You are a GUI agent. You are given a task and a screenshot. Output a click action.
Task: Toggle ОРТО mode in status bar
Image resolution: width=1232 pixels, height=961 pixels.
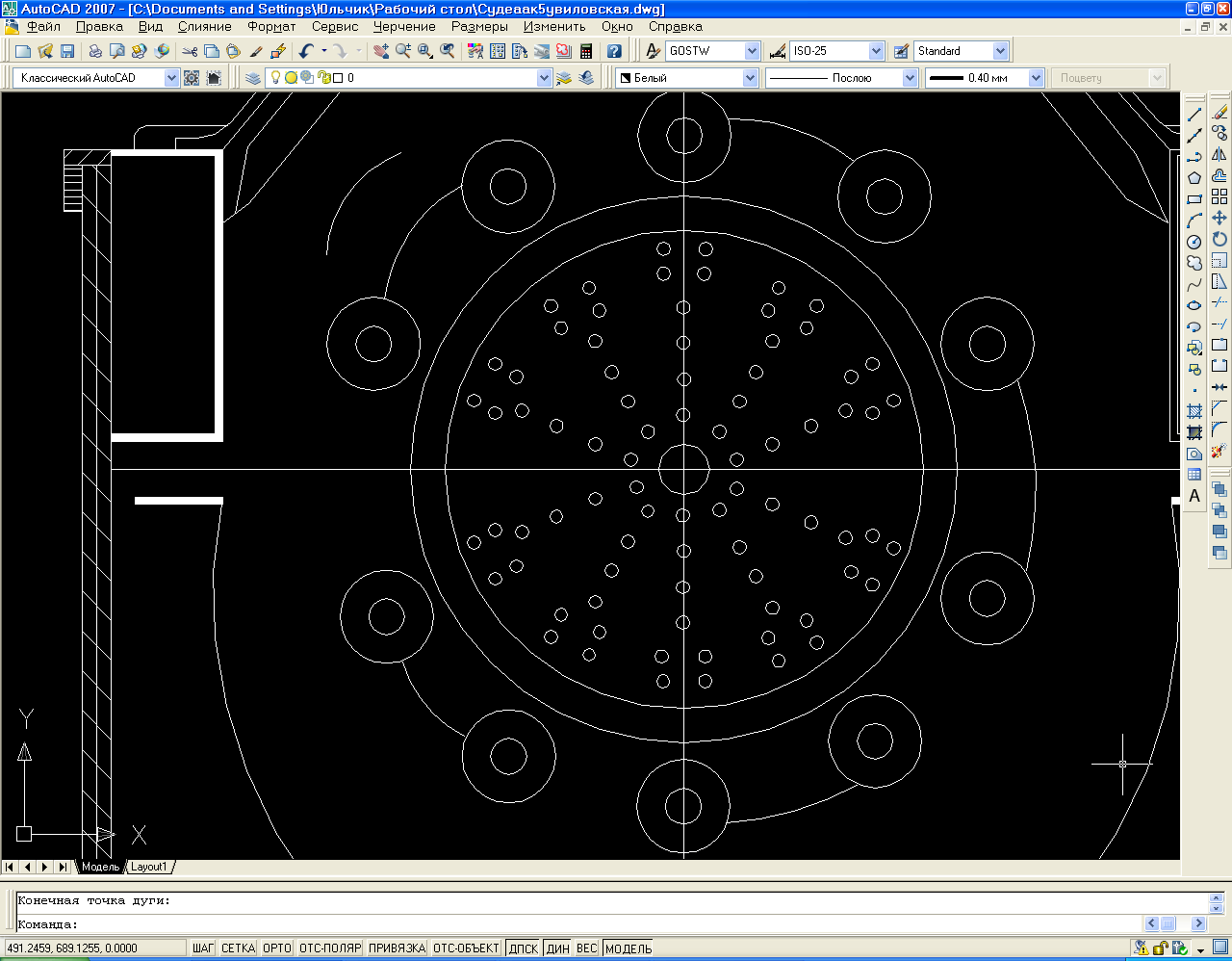276,948
